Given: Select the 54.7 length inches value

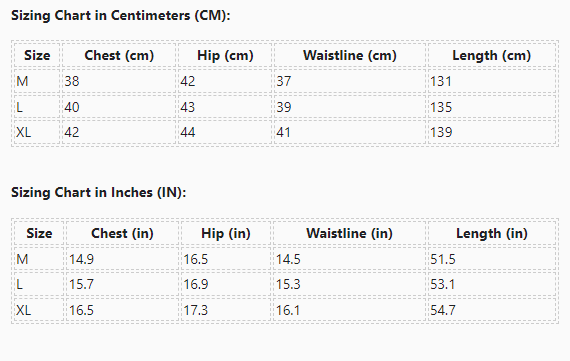Looking at the screenshot, I should (x=443, y=310).
